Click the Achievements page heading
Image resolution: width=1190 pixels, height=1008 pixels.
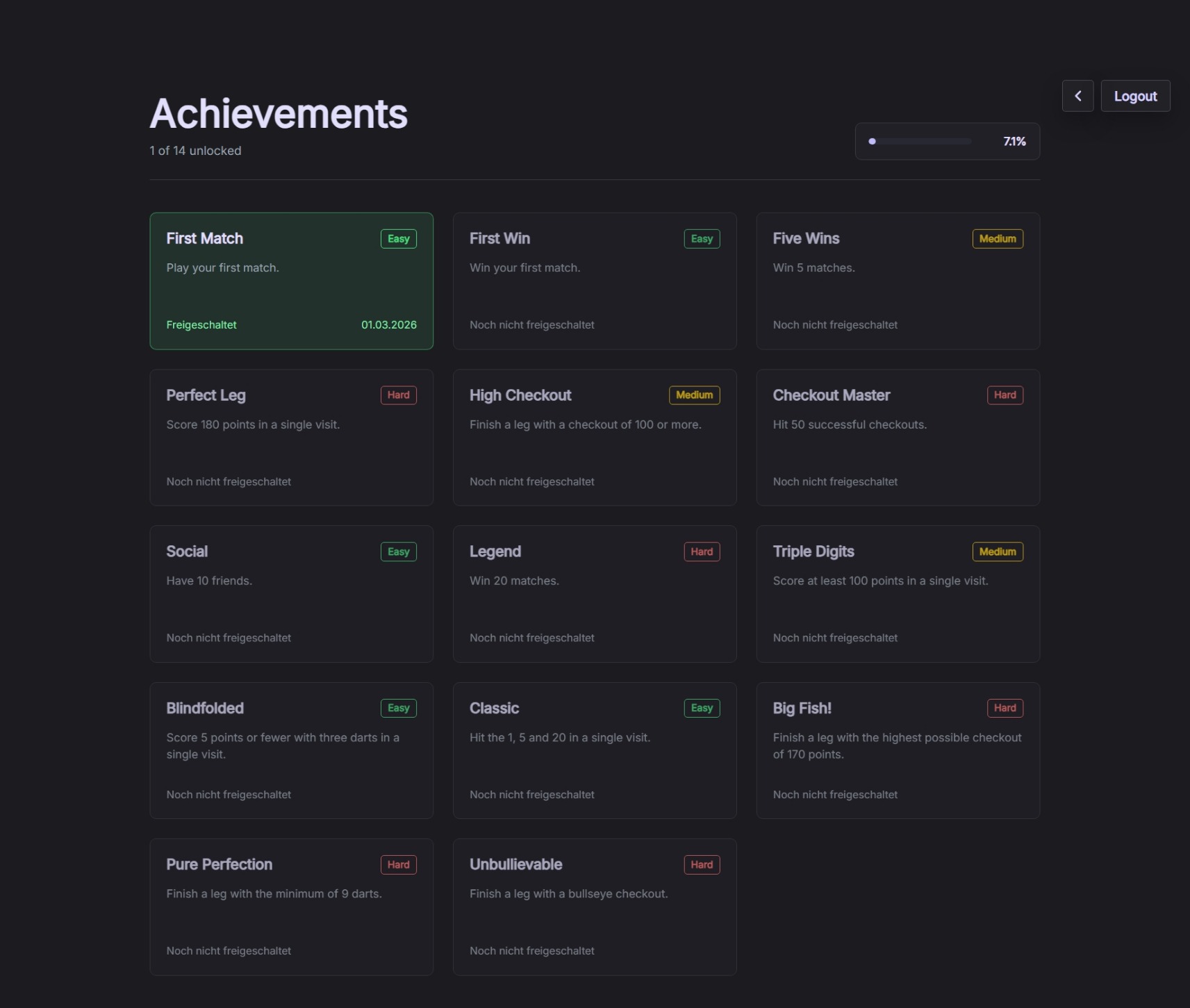coord(279,113)
